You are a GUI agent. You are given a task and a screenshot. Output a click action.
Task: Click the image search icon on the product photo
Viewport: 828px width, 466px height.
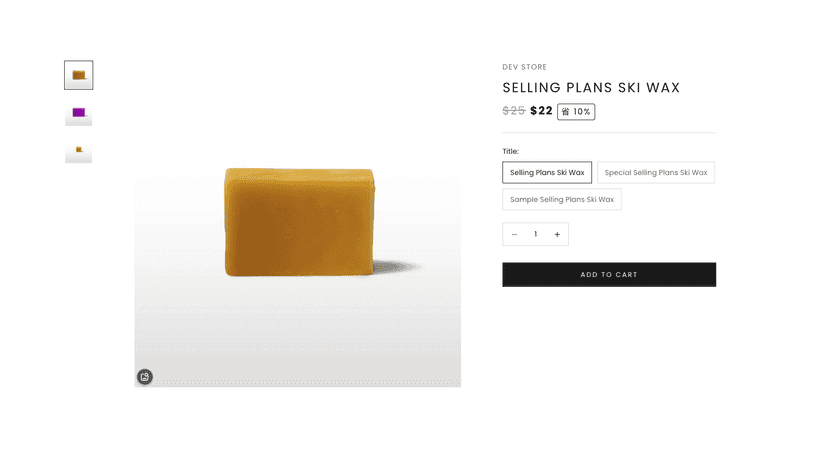(145, 377)
